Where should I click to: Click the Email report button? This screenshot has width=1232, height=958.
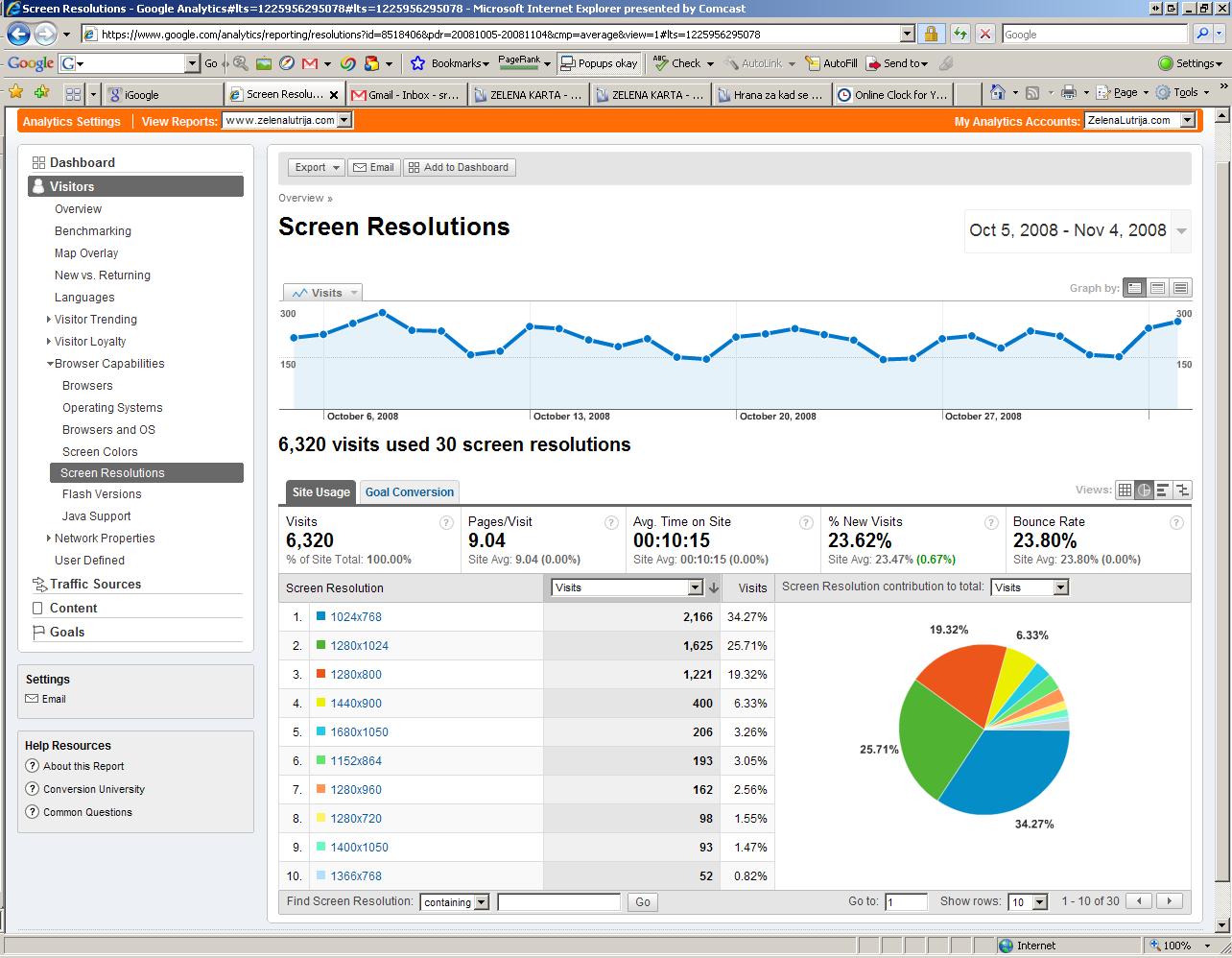373,167
